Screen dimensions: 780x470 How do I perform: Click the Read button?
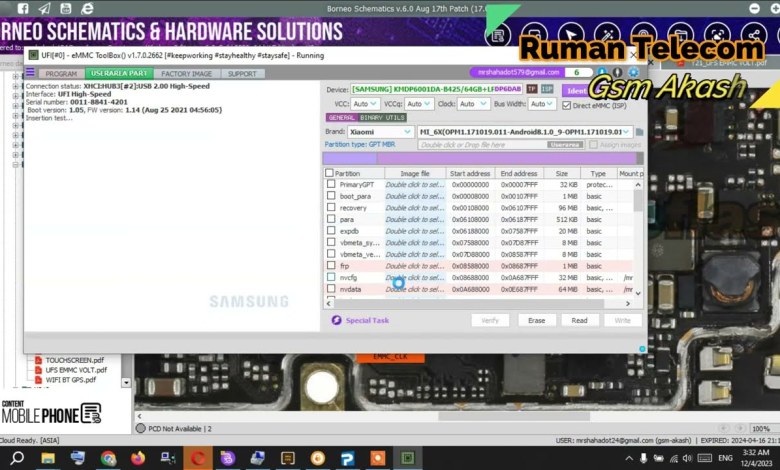point(579,320)
